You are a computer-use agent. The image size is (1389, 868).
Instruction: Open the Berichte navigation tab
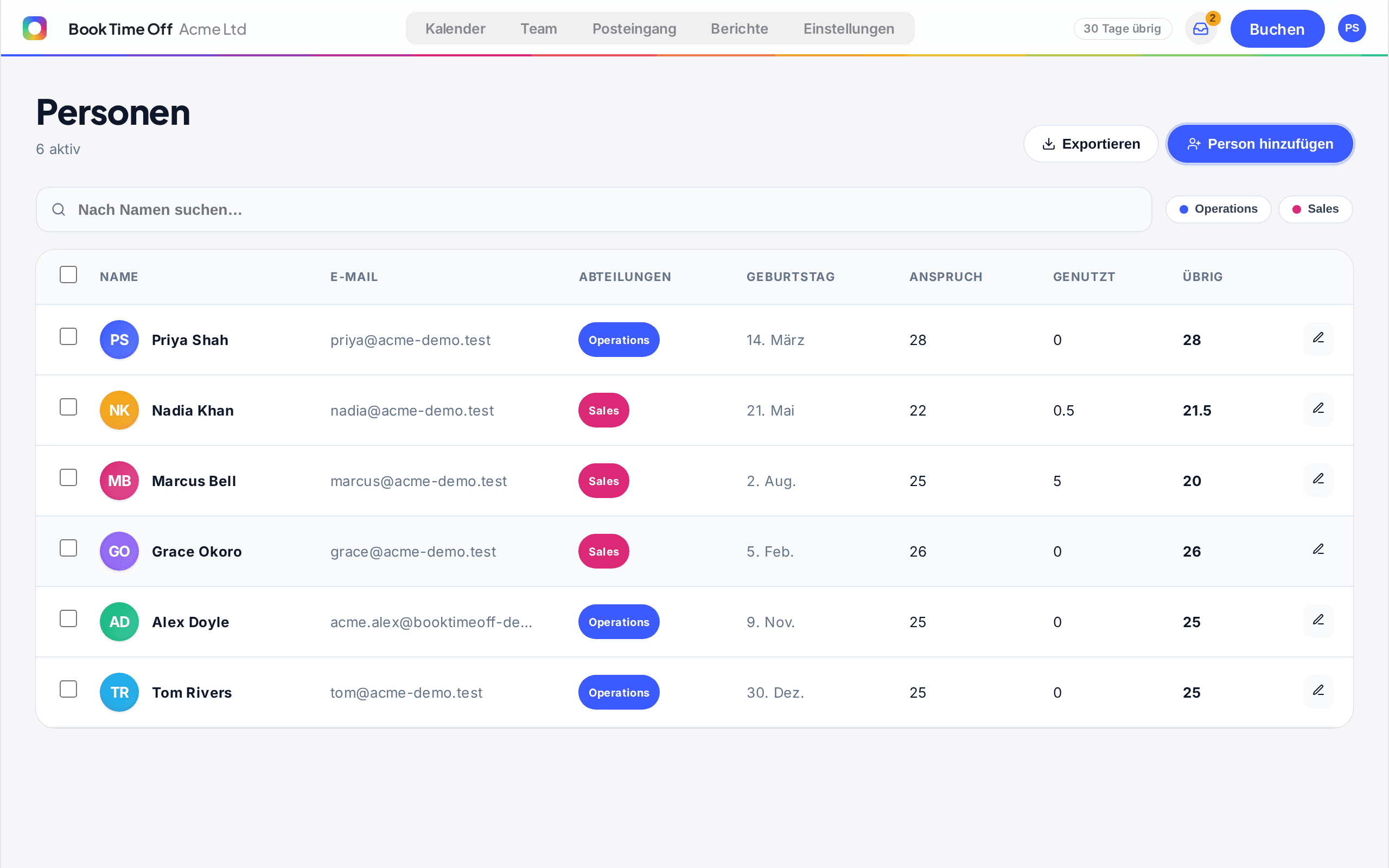tap(740, 29)
